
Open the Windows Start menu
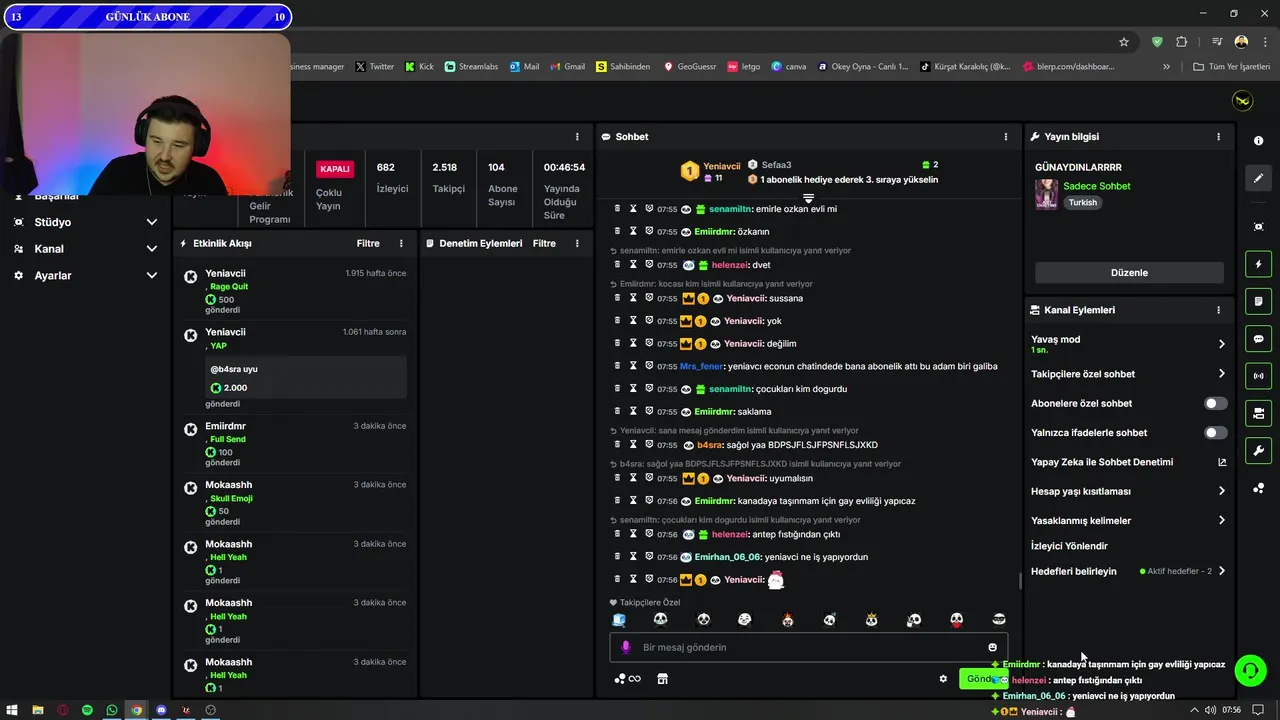click(x=11, y=710)
